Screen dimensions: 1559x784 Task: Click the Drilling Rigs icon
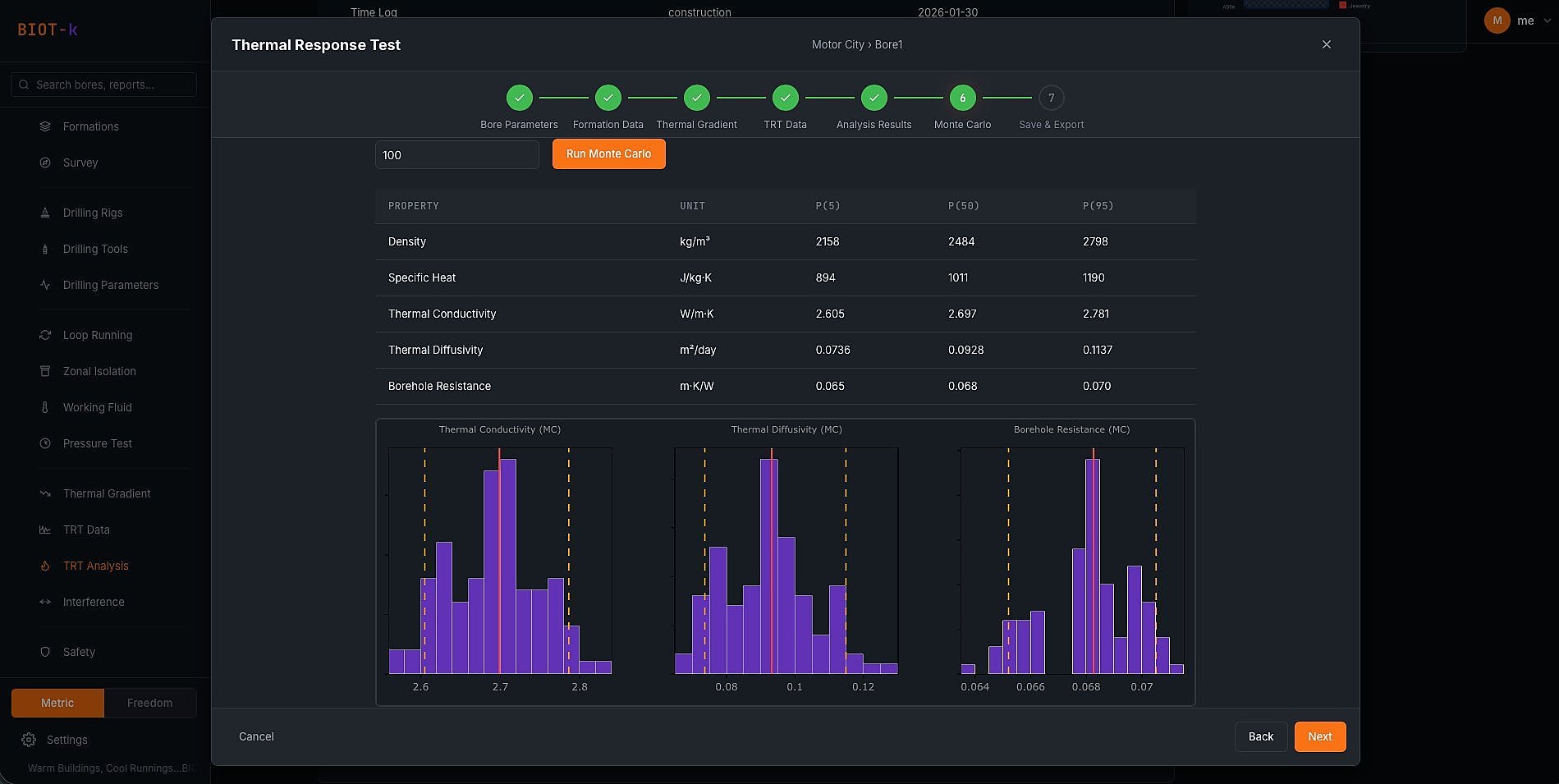pos(45,213)
